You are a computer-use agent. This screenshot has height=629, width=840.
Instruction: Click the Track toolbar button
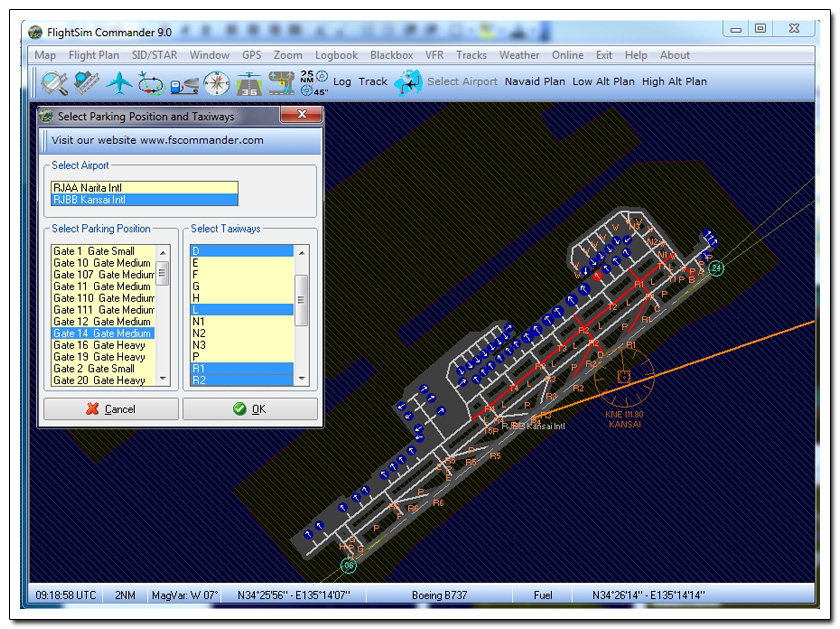pyautogui.click(x=373, y=81)
